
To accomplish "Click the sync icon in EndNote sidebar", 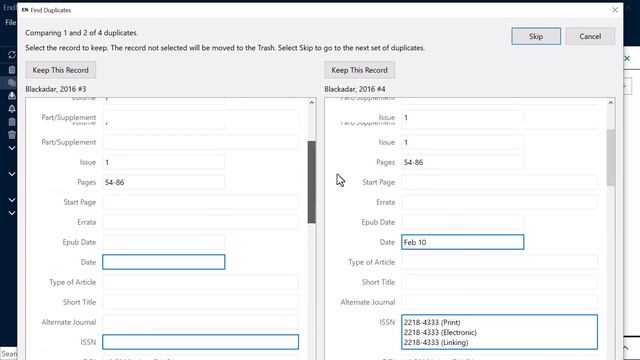I will click(12, 55).
